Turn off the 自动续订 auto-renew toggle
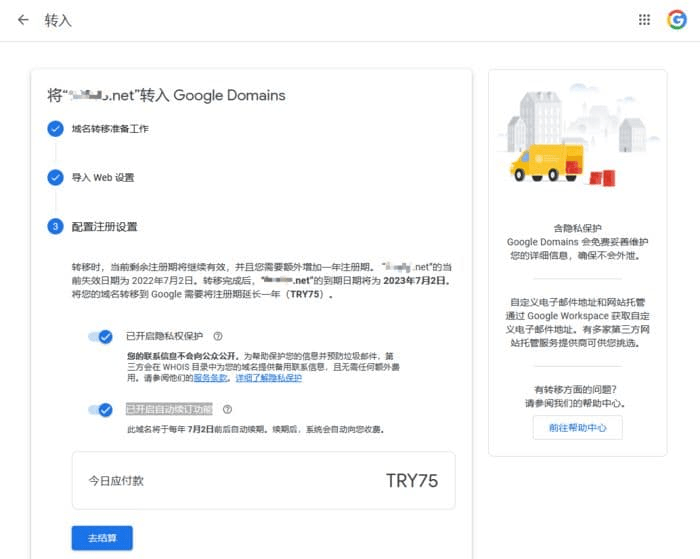This screenshot has width=700, height=559. [100, 409]
